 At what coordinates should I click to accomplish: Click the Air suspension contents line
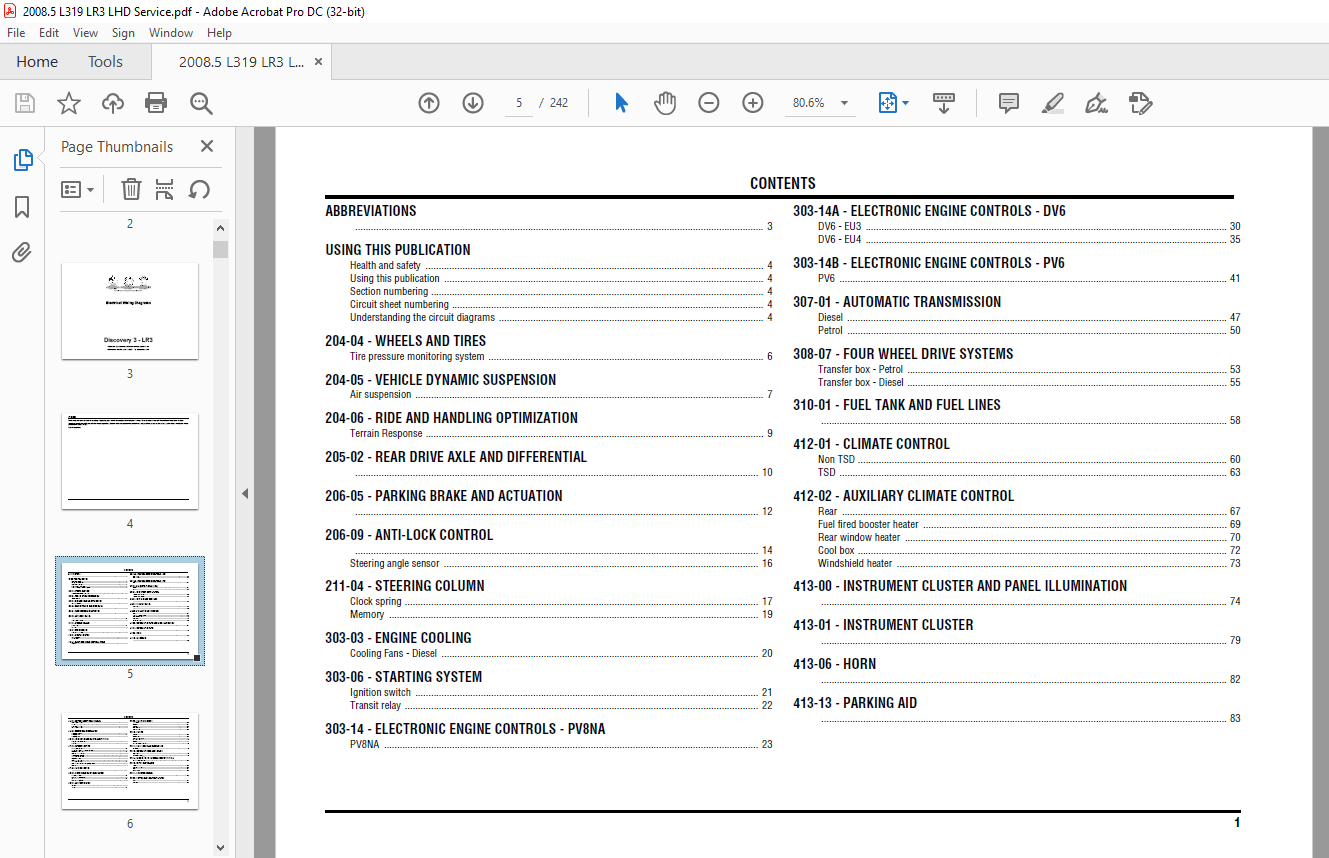[561, 395]
